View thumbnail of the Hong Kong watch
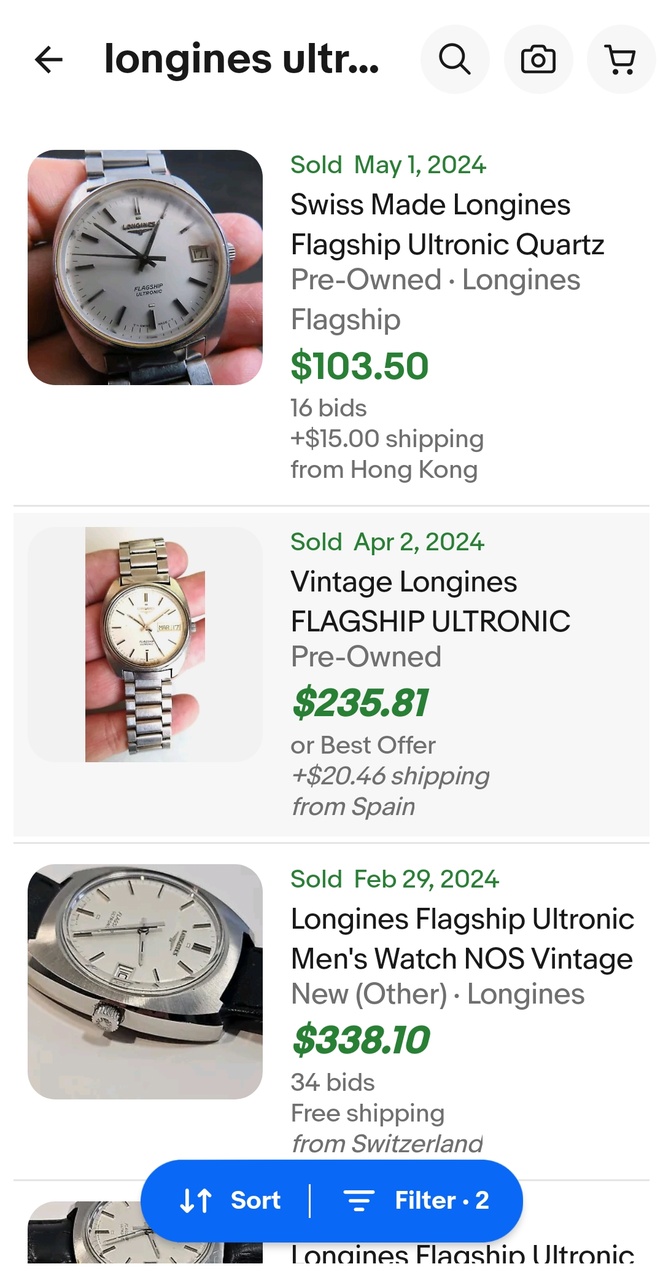This screenshot has height=1280, width=663. [145, 267]
